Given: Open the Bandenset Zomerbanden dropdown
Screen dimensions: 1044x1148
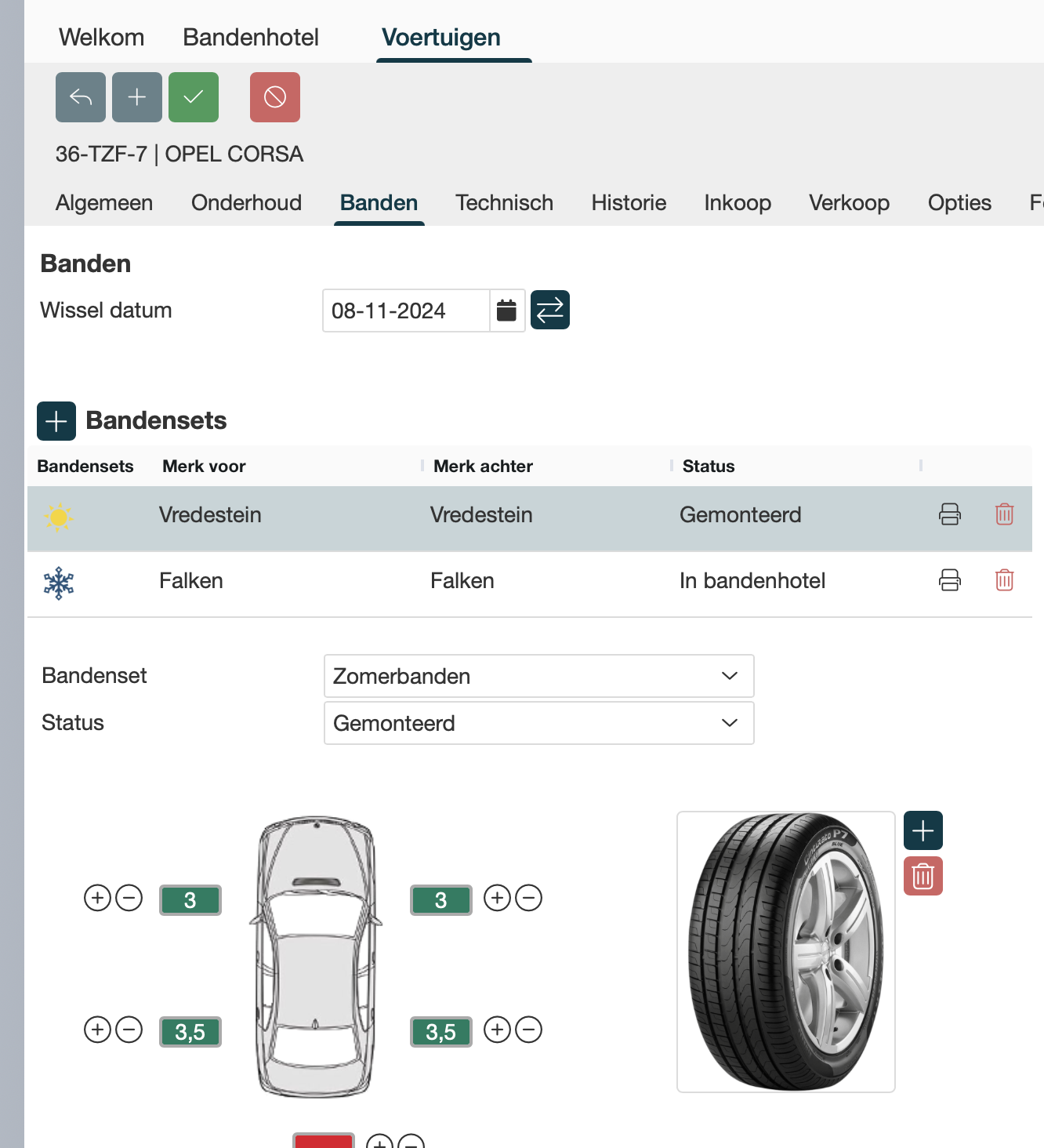Looking at the screenshot, I should (538, 676).
